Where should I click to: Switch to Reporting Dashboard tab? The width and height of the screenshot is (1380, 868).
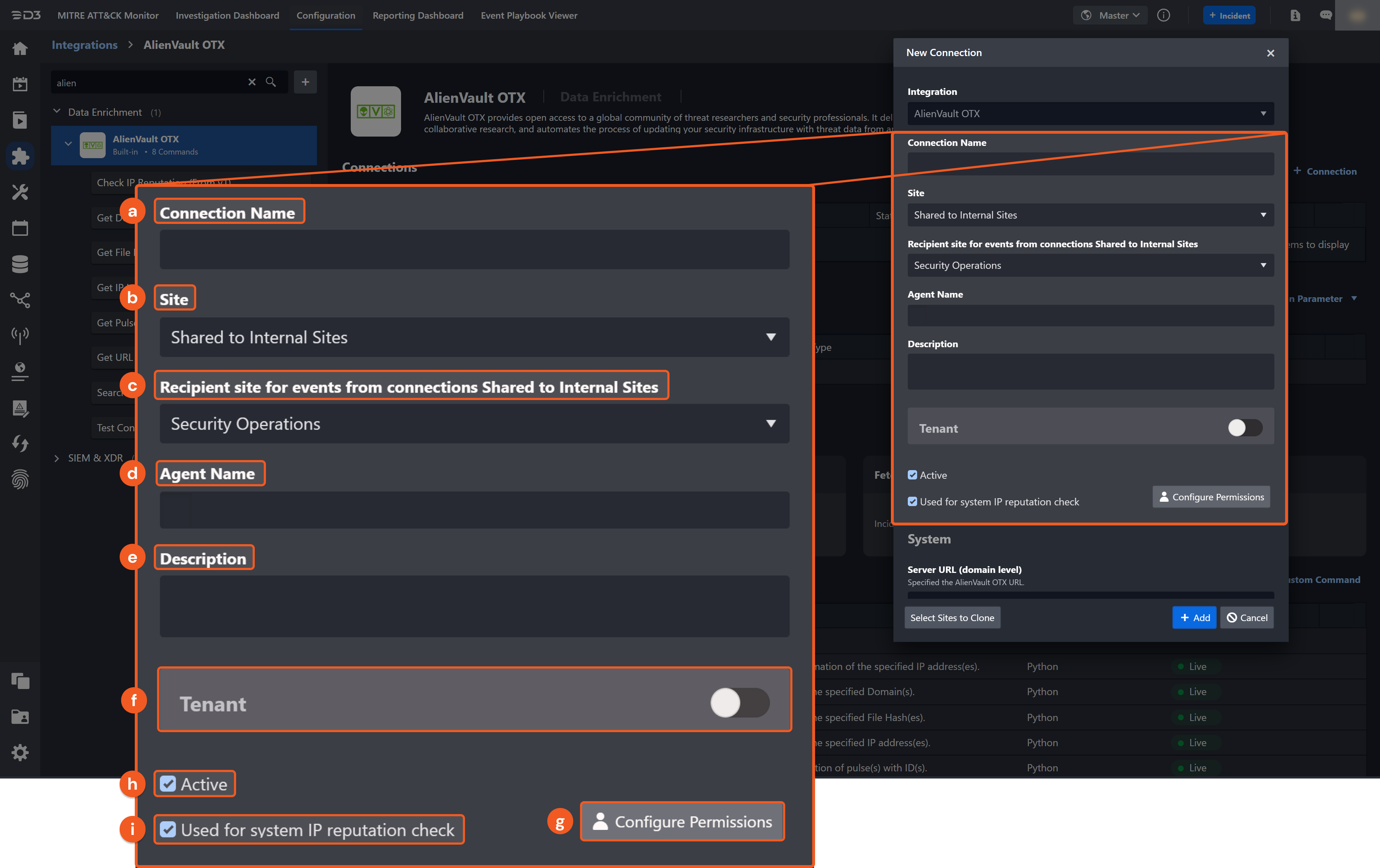pyautogui.click(x=418, y=15)
